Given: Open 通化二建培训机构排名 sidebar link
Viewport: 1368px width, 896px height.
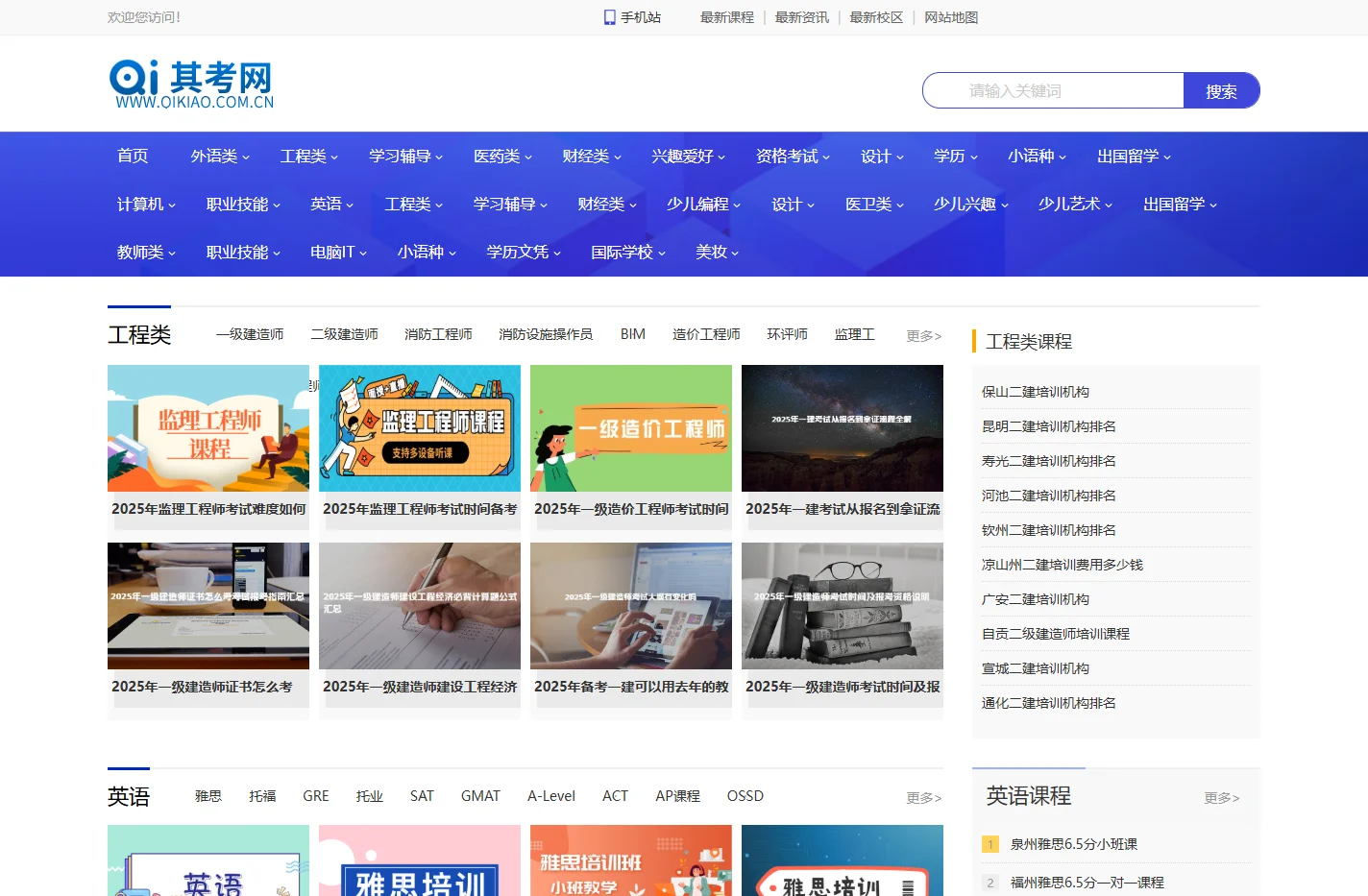Looking at the screenshot, I should (x=1049, y=703).
